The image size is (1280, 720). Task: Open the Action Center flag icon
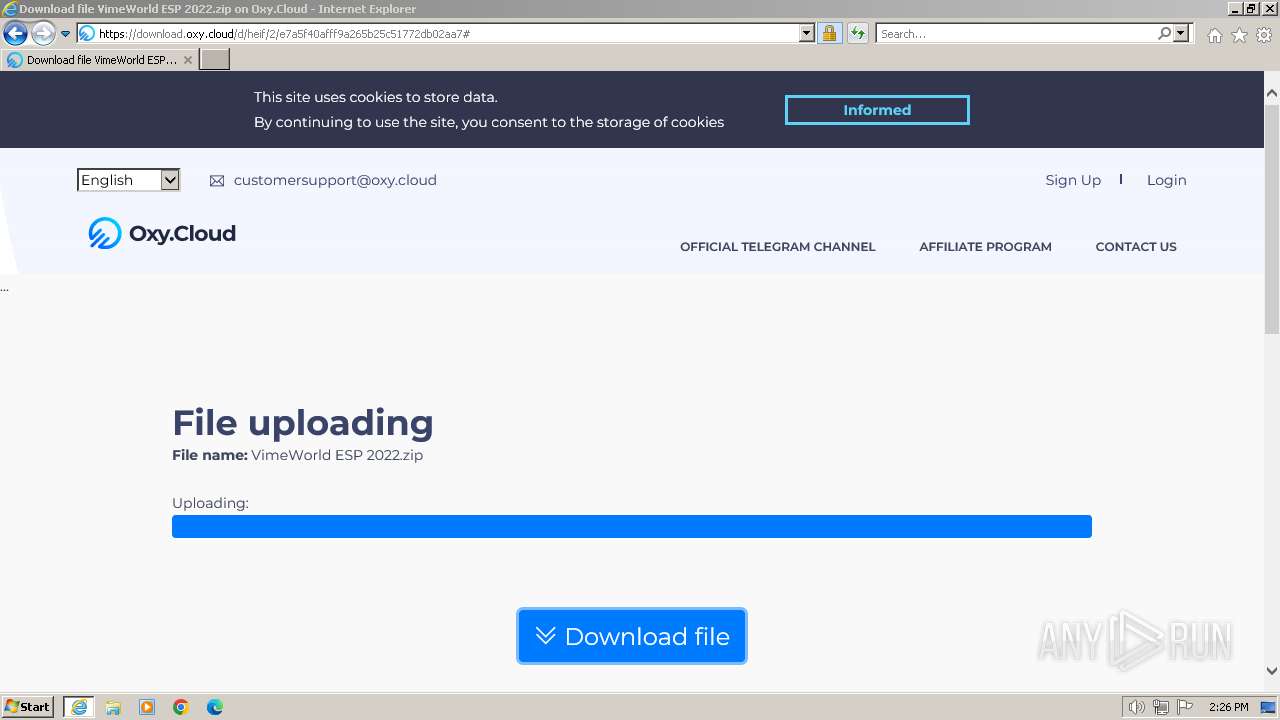pos(1185,707)
